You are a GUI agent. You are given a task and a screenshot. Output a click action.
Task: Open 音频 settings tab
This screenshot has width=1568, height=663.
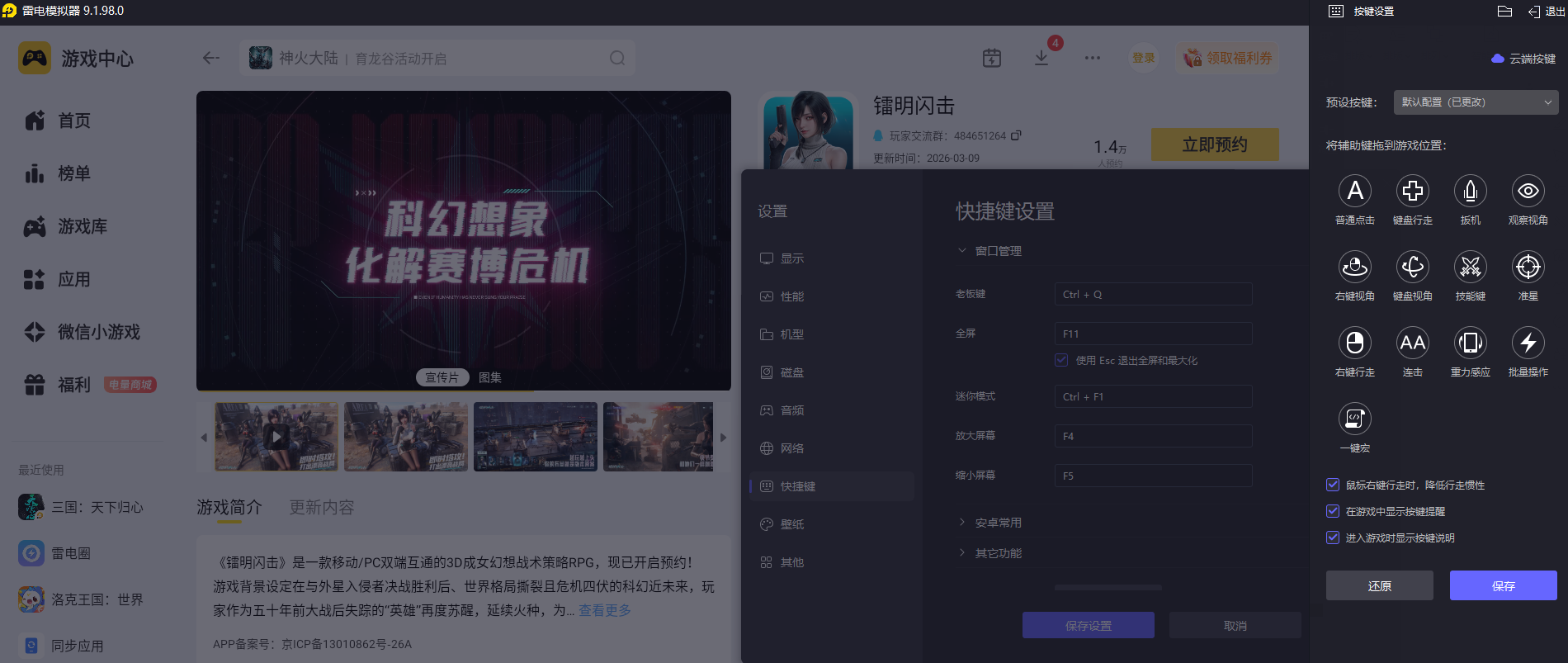(832, 410)
